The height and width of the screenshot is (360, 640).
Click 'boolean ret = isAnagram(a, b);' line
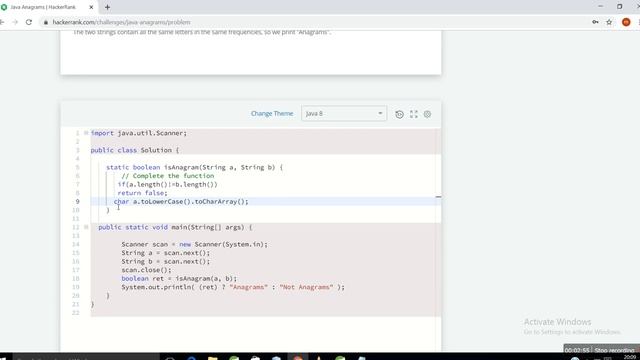(x=179, y=279)
